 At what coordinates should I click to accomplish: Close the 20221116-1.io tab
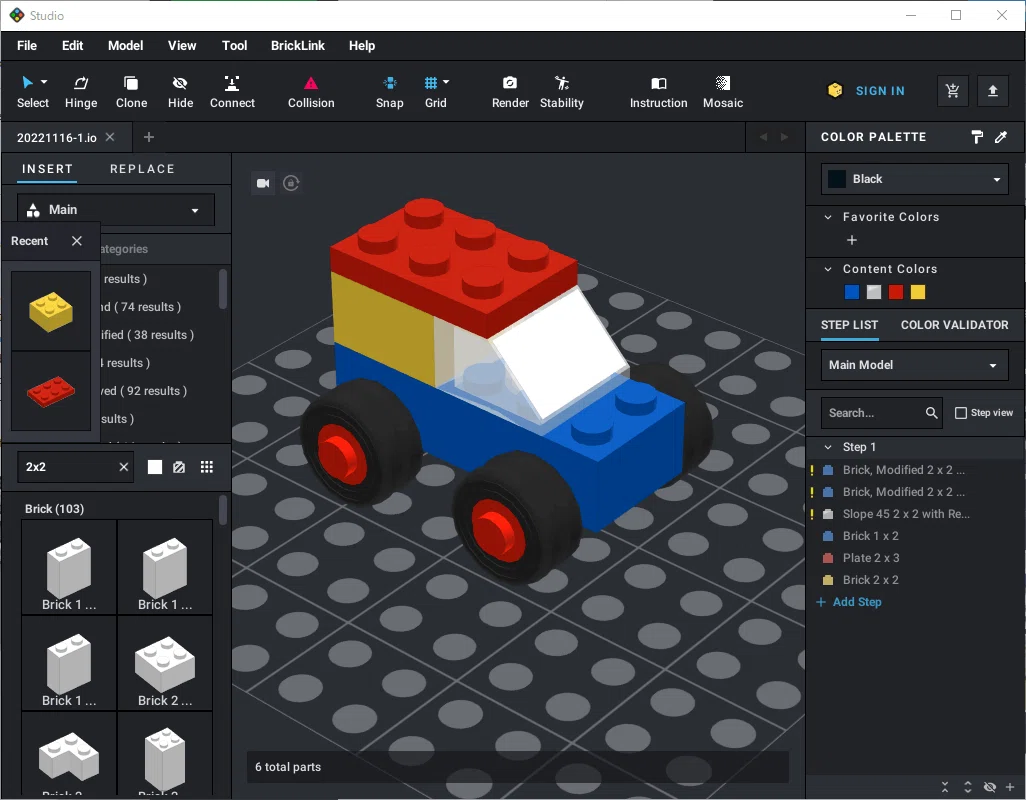pyautogui.click(x=110, y=137)
